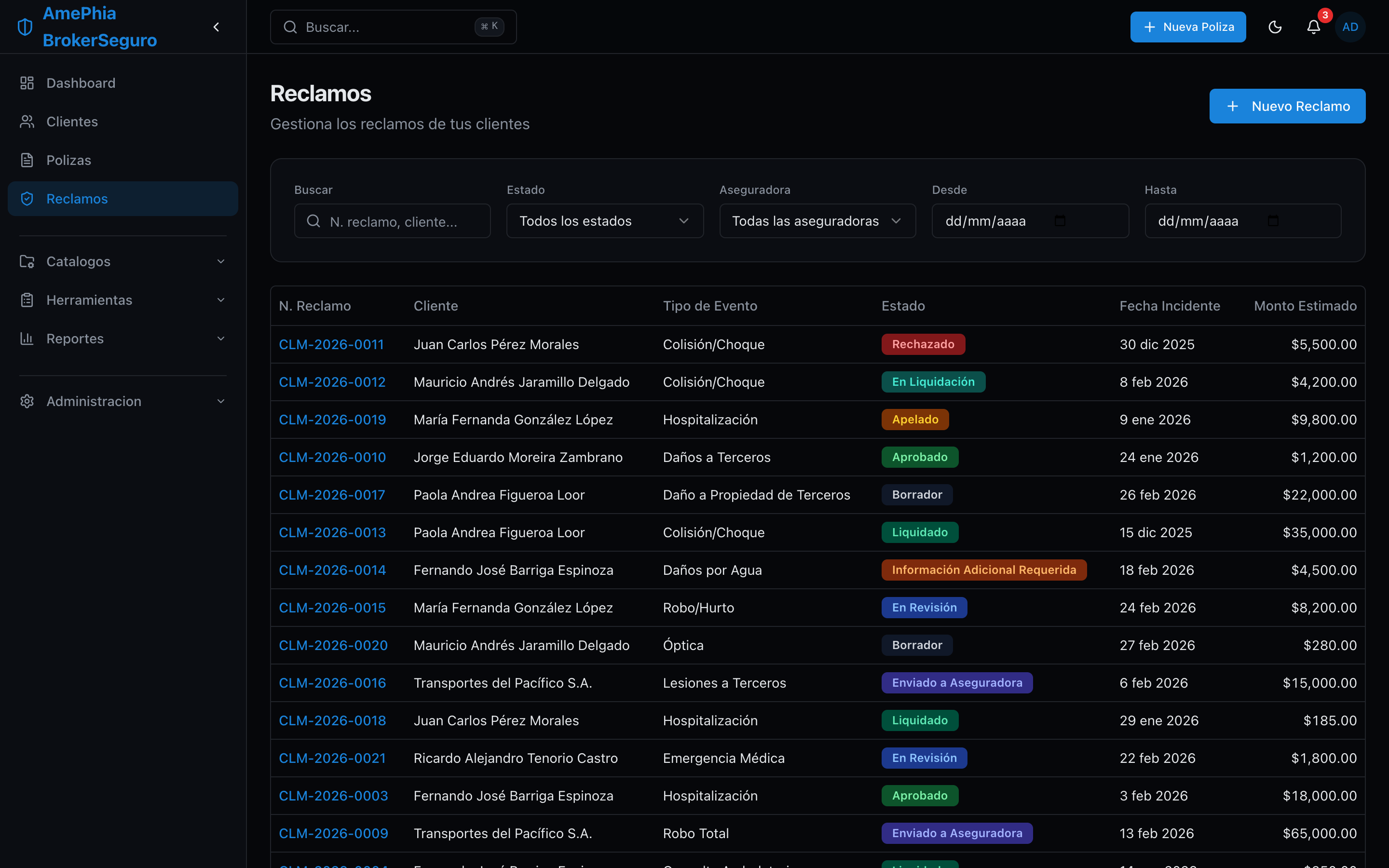The width and height of the screenshot is (1389, 868).
Task: Click the Información Adicional Requerida badge
Action: (x=984, y=570)
